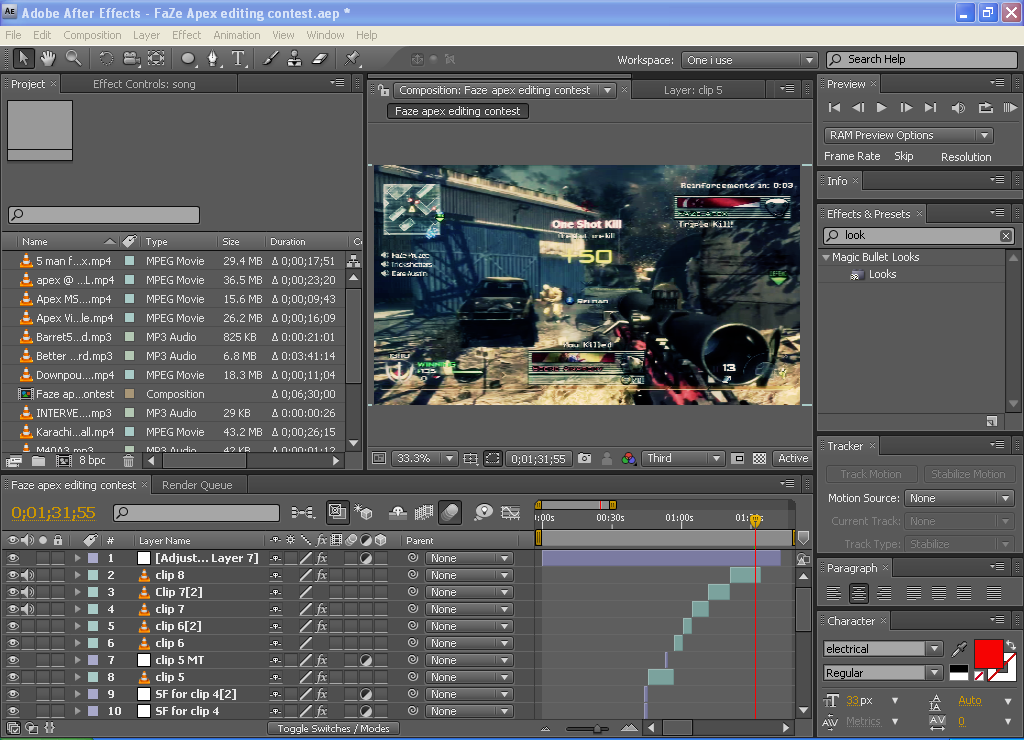Select the Hand tool

point(47,59)
